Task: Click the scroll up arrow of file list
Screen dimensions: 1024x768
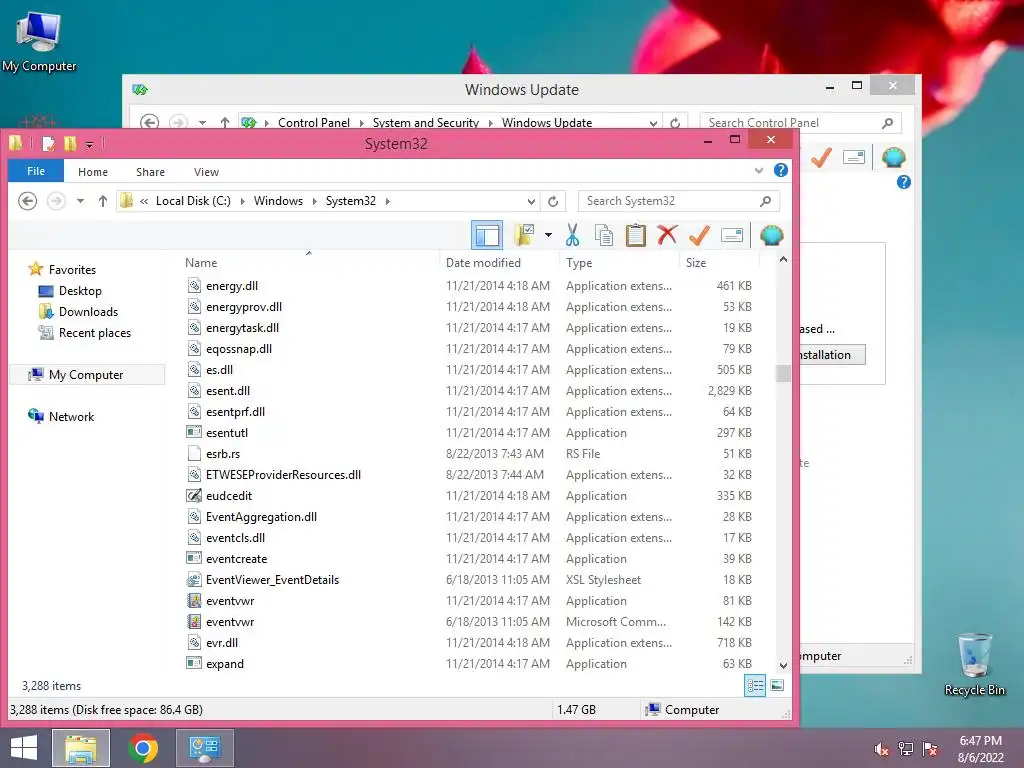Action: tap(783, 260)
